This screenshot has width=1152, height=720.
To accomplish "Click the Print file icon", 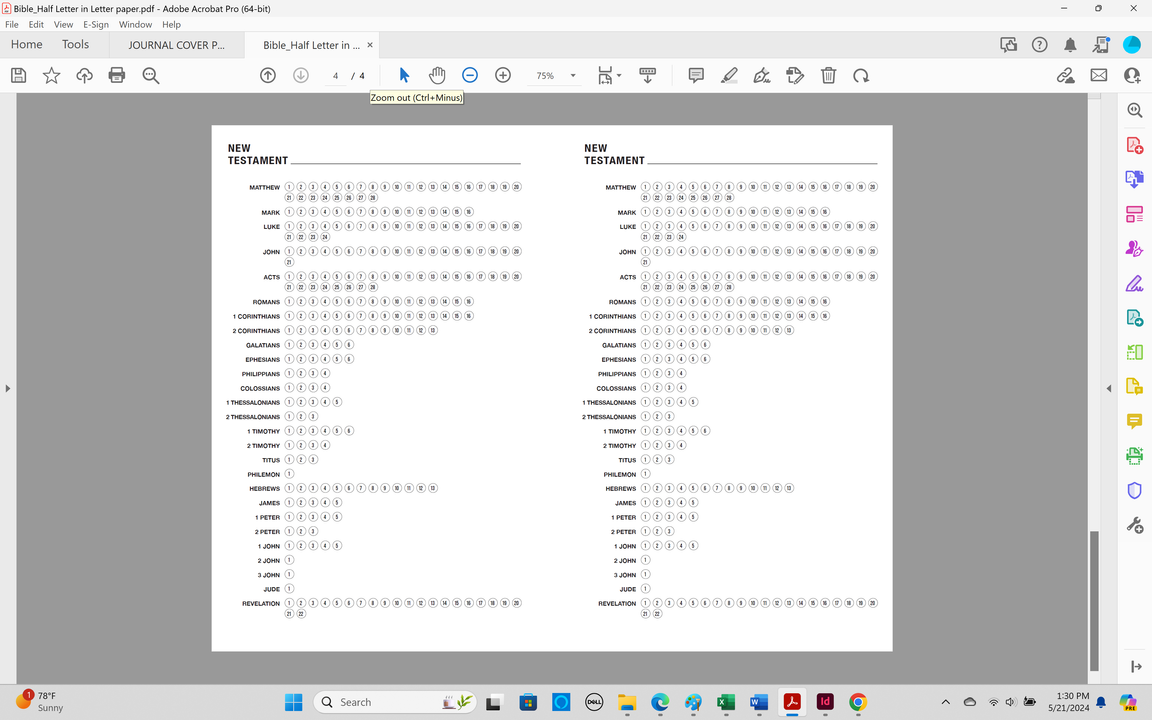I will [117, 75].
